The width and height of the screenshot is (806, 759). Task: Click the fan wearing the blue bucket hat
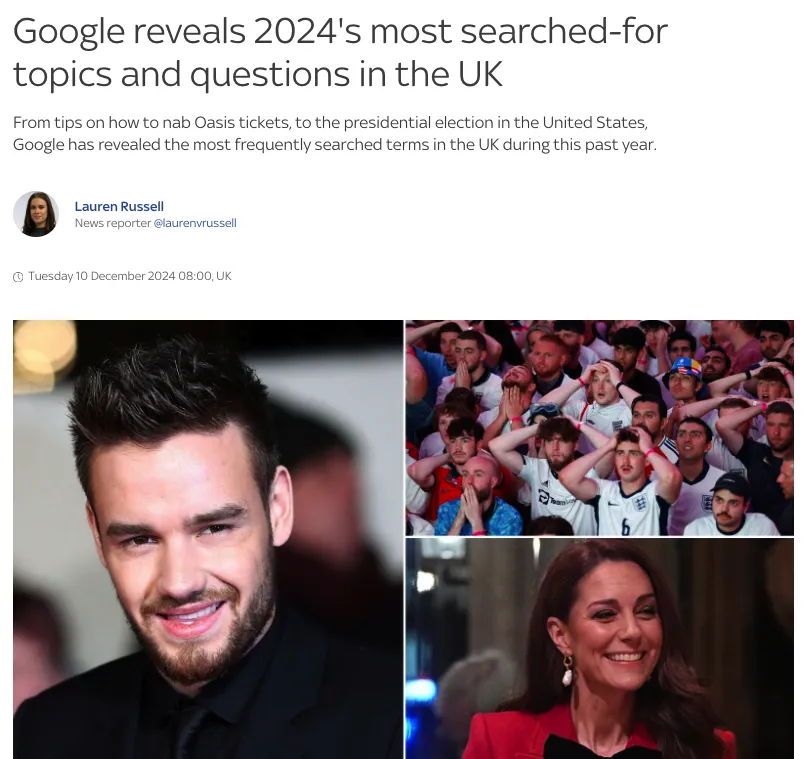click(684, 381)
